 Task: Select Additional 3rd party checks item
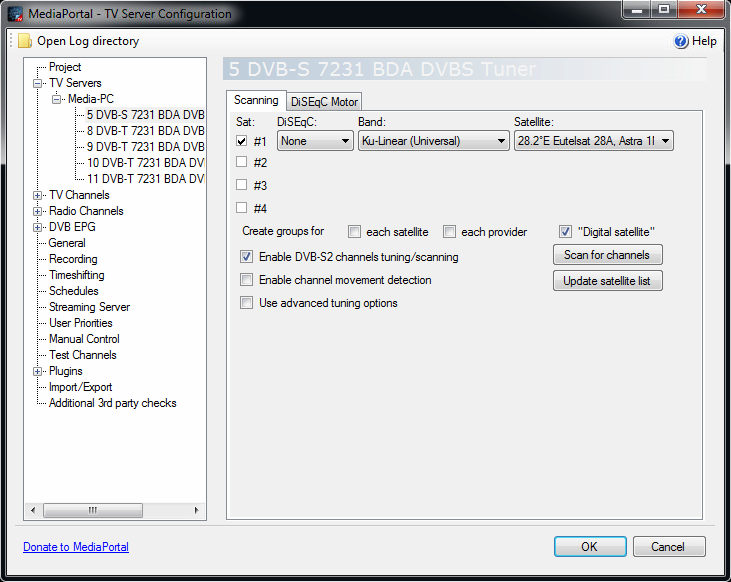pos(112,403)
